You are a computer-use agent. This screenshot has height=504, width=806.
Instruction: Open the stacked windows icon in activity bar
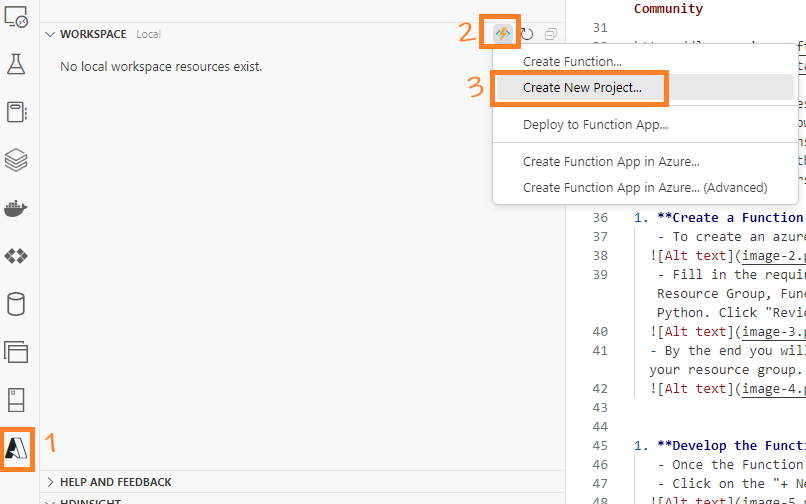coord(16,352)
